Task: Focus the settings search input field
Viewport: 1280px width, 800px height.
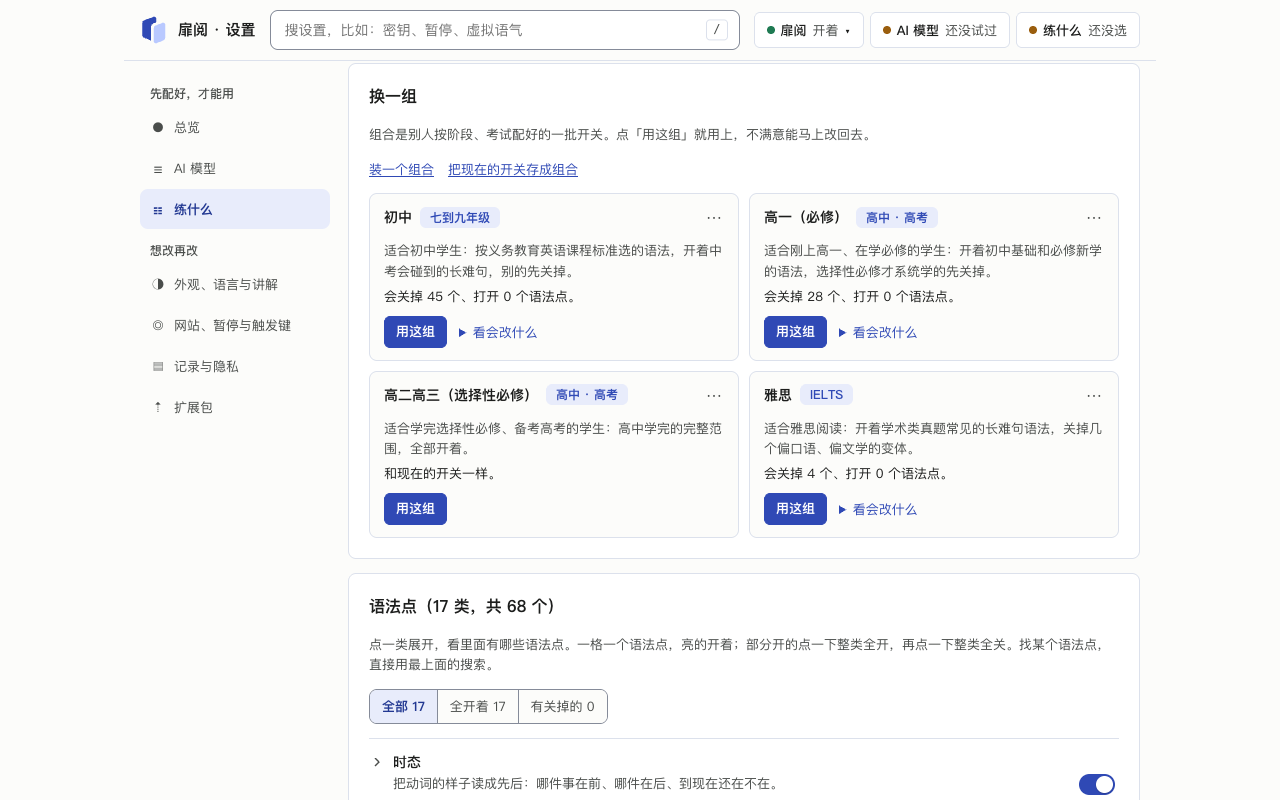Action: [x=505, y=30]
